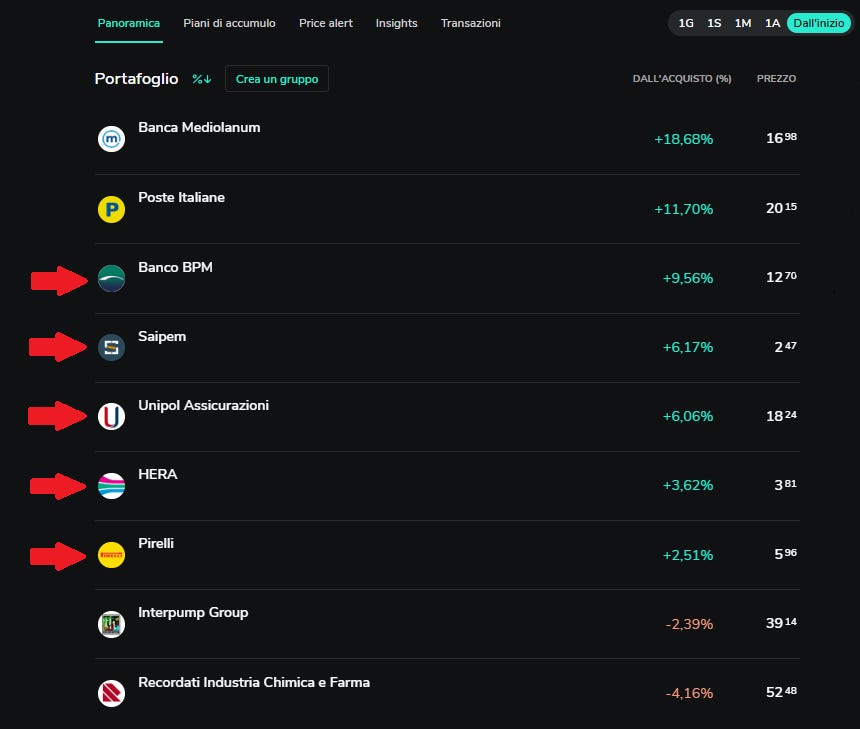860x729 pixels.
Task: Click the Unipol Assicurazioni logo icon
Action: coord(111,417)
